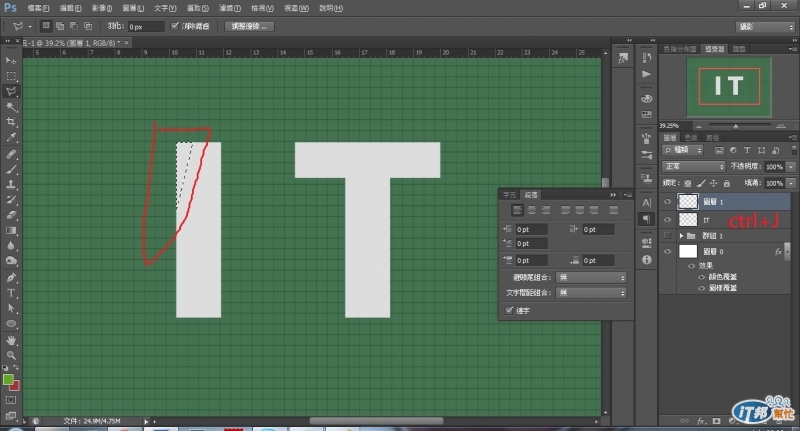
Task: Open the tool preset picker arrow
Action: click(30, 26)
